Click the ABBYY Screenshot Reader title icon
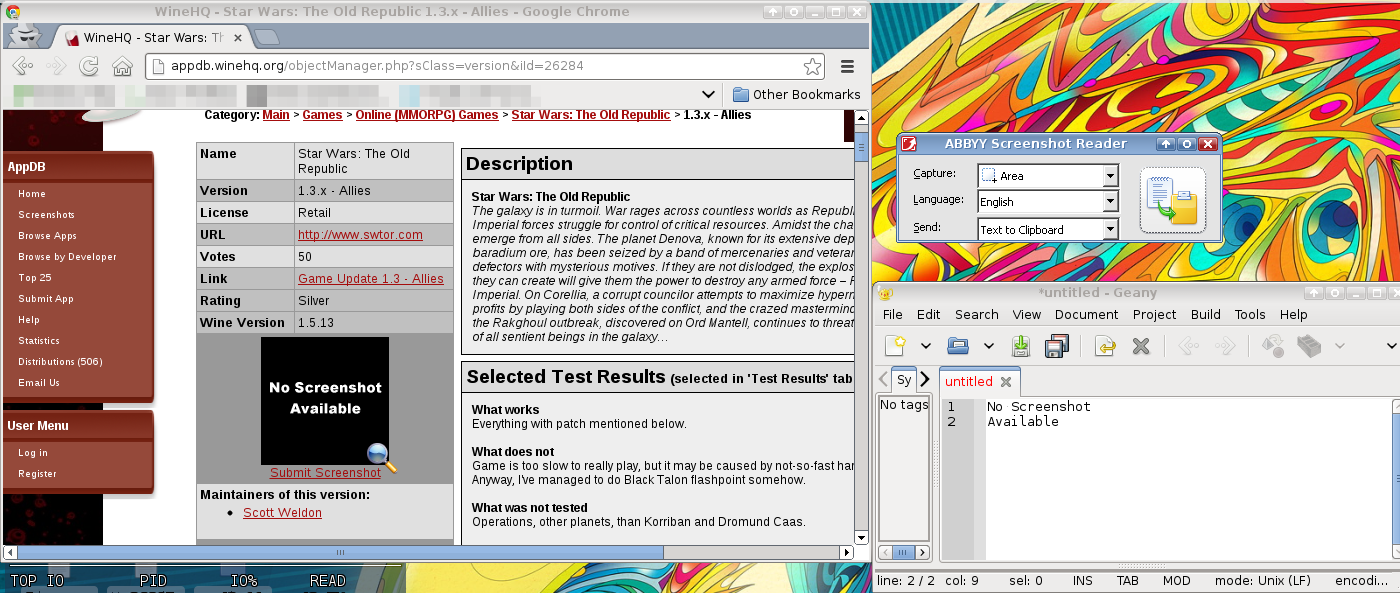Viewport: 1400px width, 593px height. tap(909, 144)
